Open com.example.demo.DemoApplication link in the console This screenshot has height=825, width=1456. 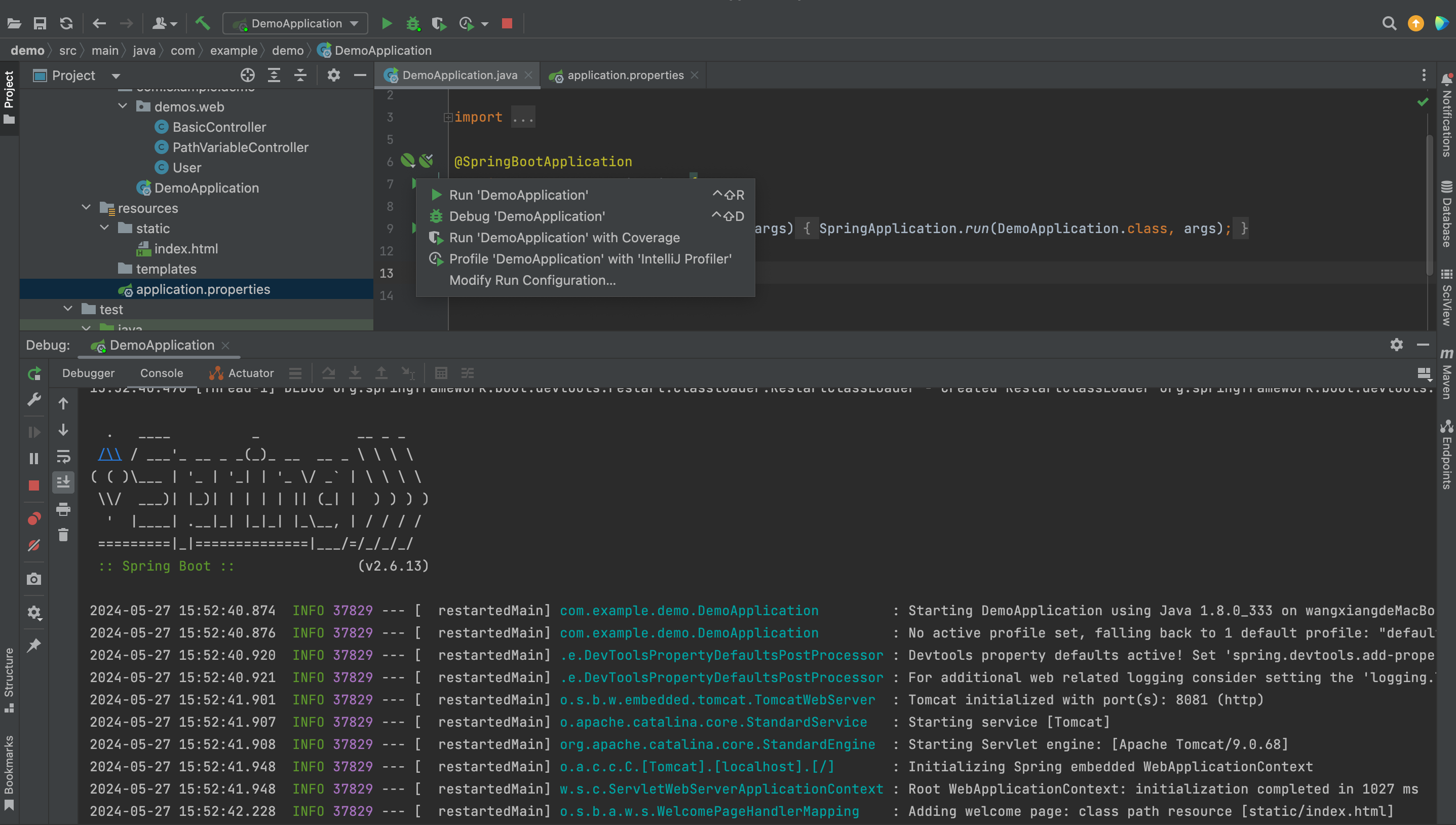tap(688, 611)
